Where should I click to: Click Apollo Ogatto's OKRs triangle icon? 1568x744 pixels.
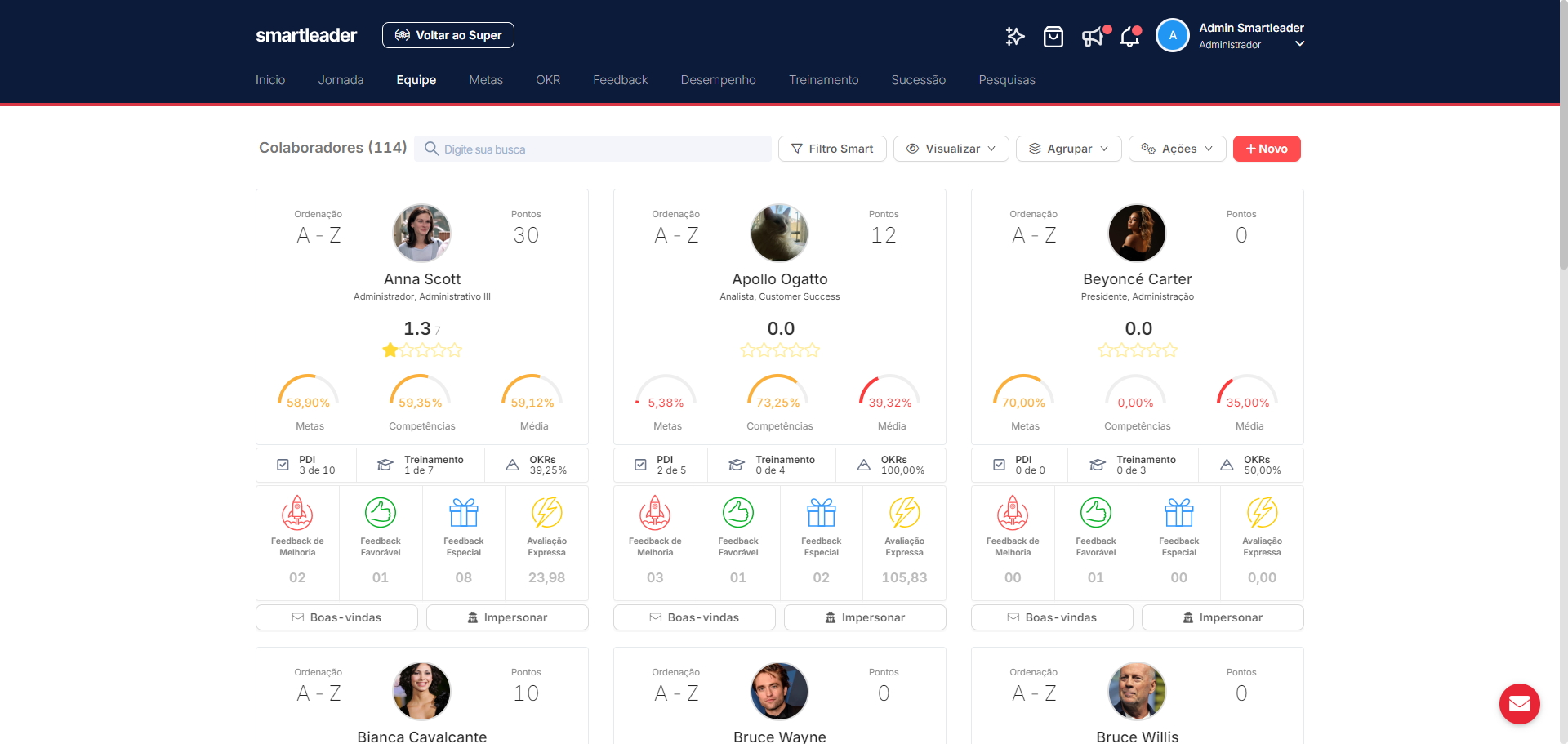pyautogui.click(x=863, y=465)
